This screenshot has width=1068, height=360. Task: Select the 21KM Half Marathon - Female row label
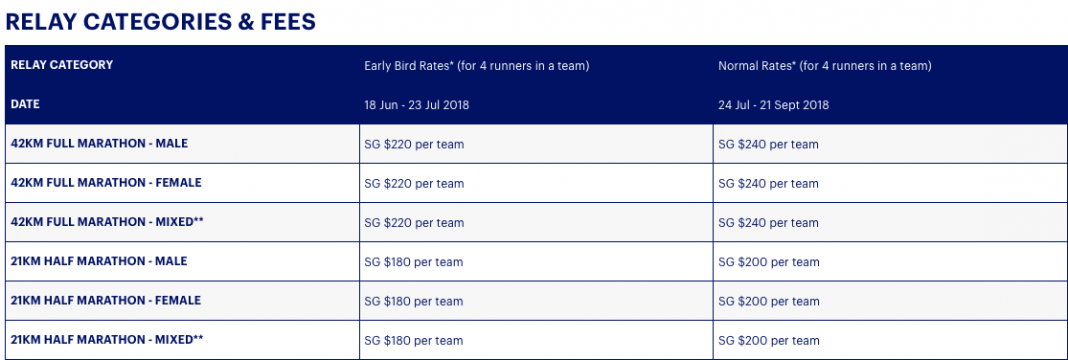(x=106, y=301)
